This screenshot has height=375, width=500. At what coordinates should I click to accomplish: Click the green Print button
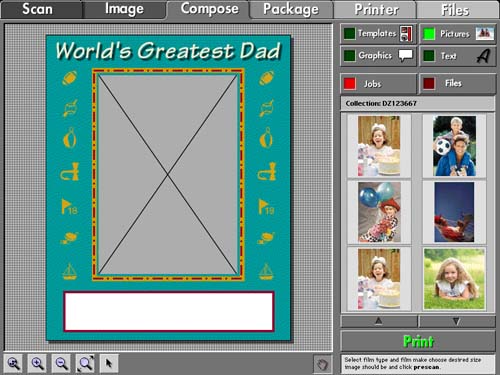418,342
